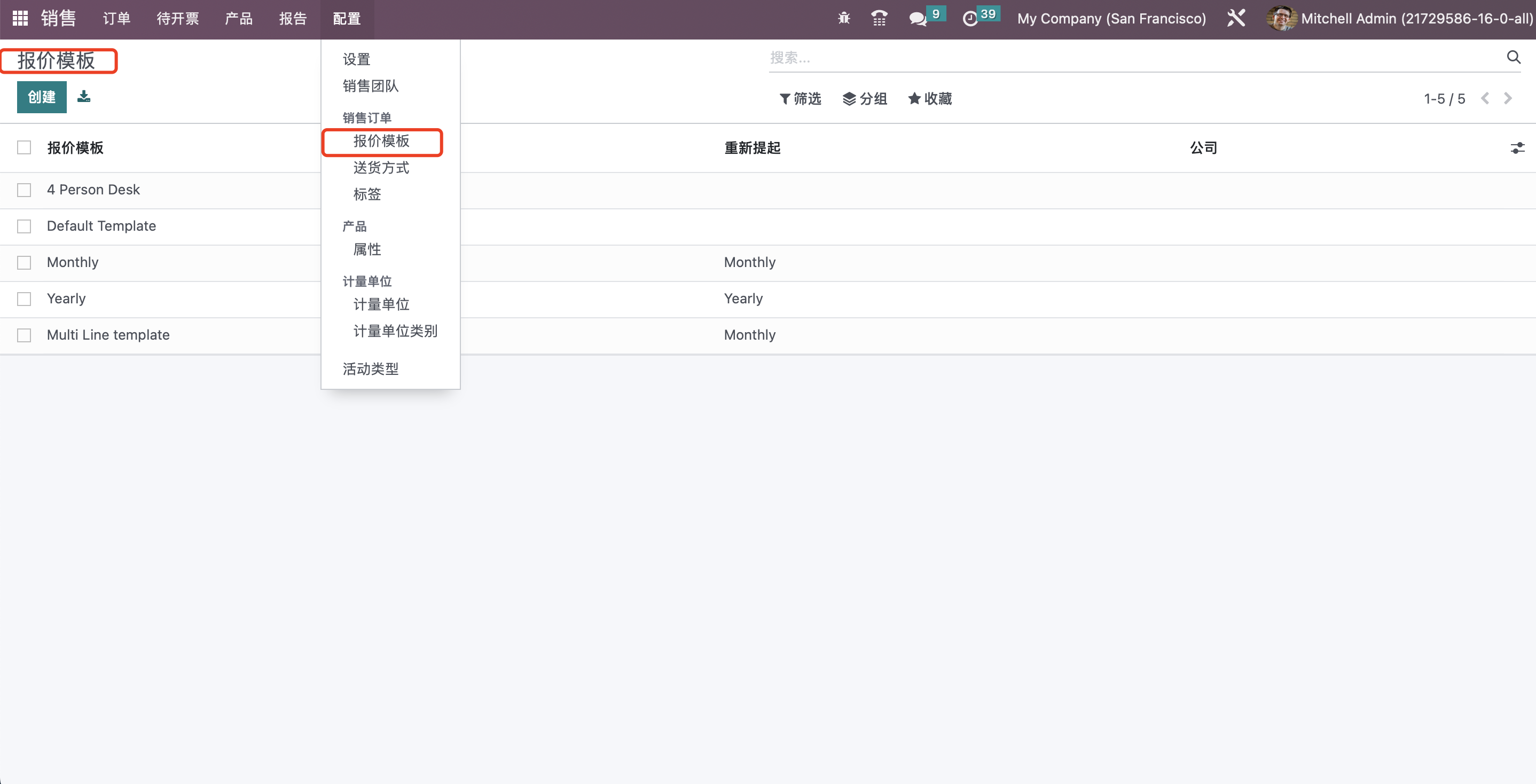Open the conversations chat icon
The height and width of the screenshot is (784, 1536).
[x=918, y=19]
